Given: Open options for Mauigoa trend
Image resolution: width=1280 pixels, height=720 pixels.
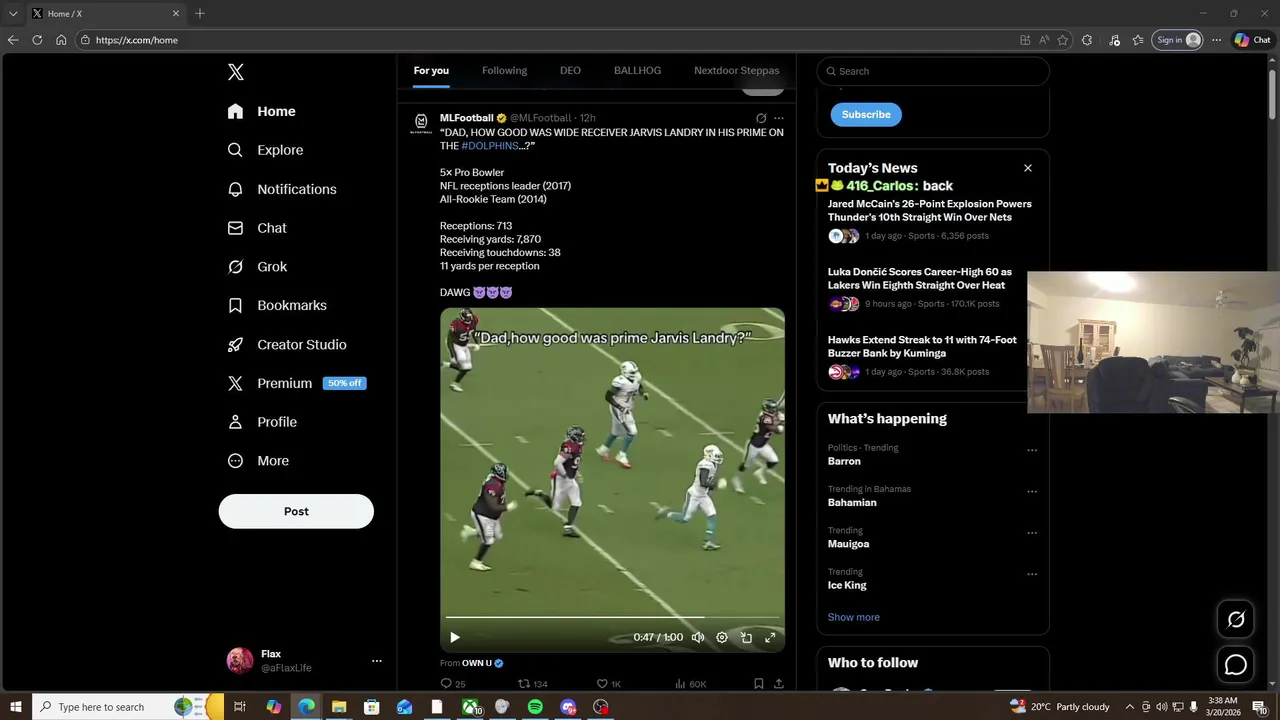Looking at the screenshot, I should [x=1032, y=533].
